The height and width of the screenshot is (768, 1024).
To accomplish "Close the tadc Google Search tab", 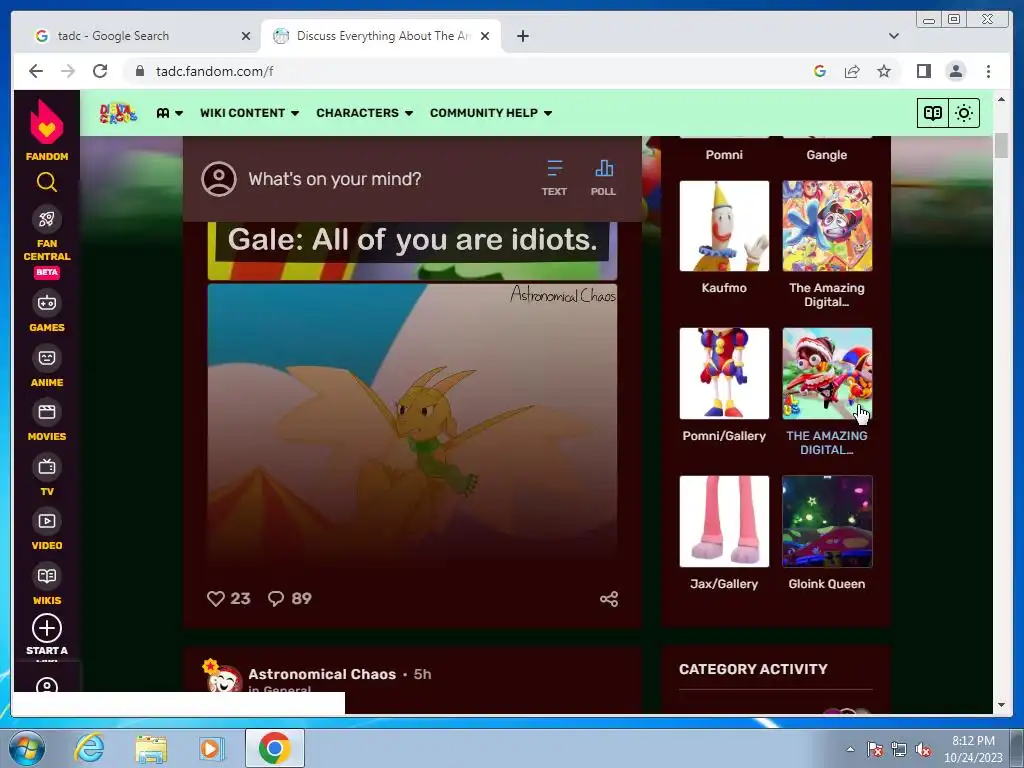I will [246, 36].
